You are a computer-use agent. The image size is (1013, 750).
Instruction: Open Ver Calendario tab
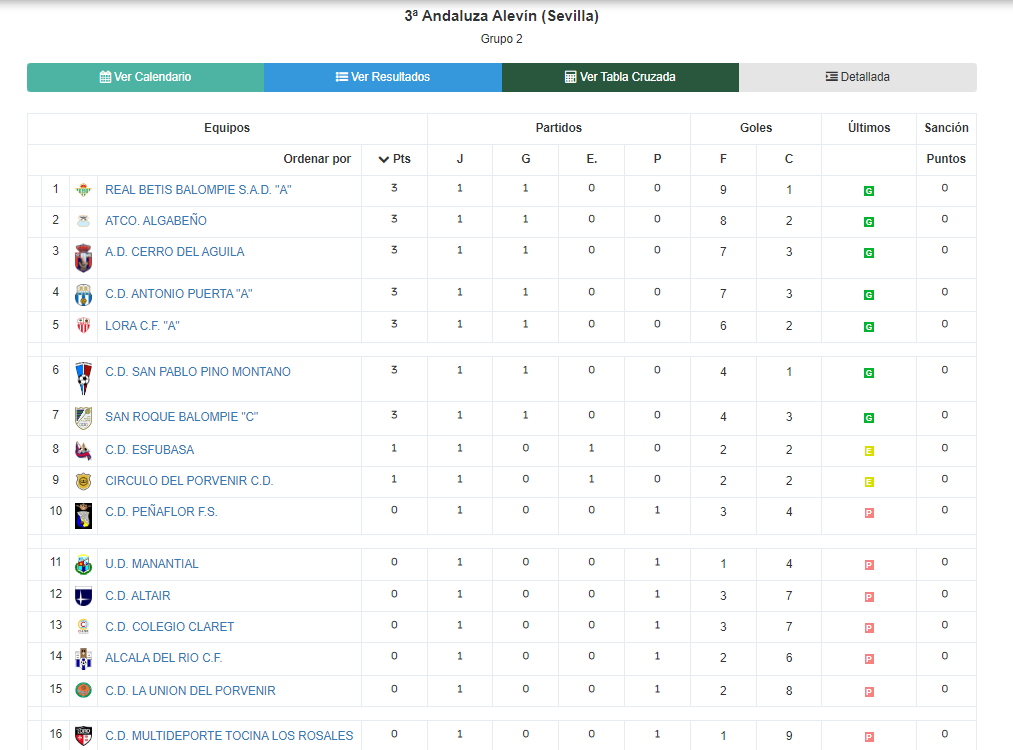[145, 77]
